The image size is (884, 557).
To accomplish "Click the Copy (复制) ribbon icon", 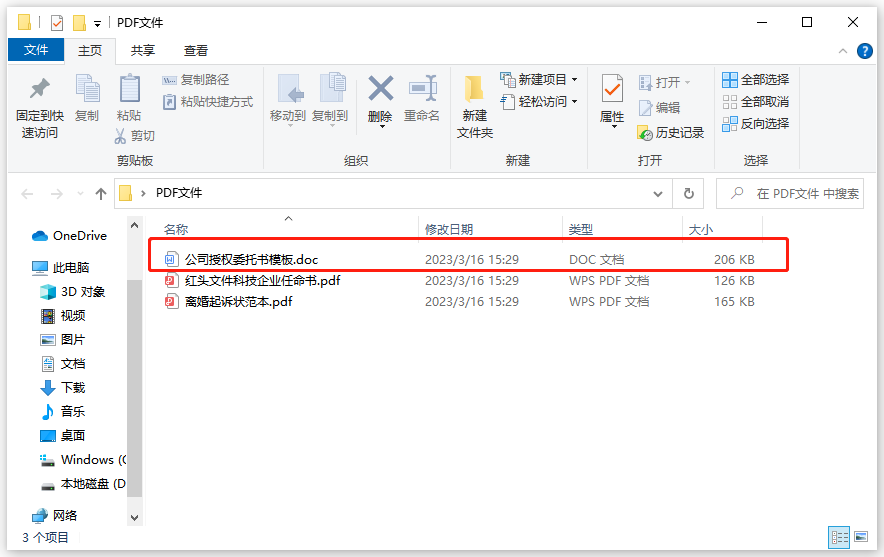I will [x=87, y=89].
